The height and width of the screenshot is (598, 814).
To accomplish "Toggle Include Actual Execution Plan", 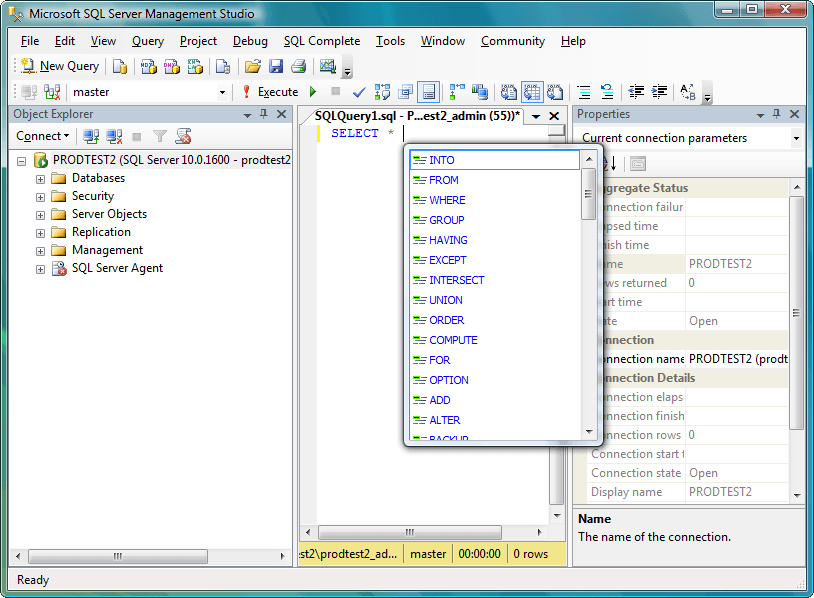I will 457,92.
